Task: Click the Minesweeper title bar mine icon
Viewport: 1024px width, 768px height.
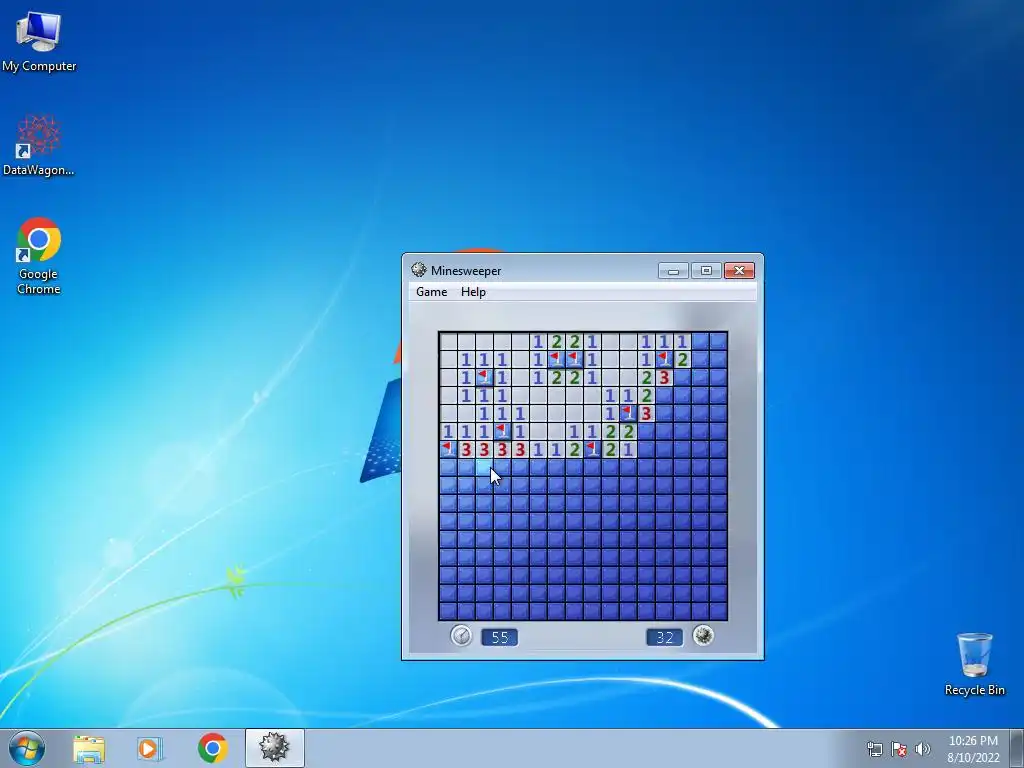Action: (419, 270)
